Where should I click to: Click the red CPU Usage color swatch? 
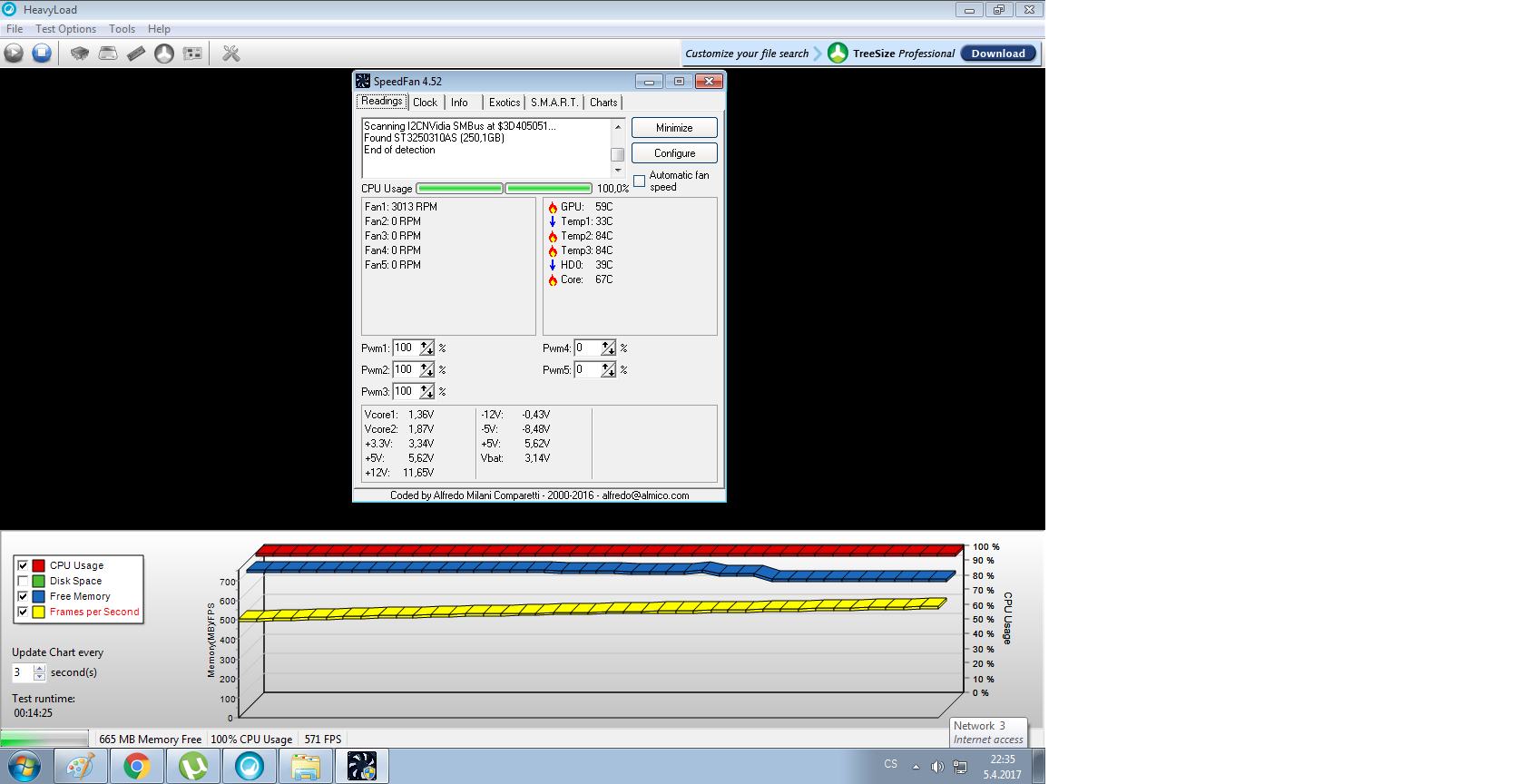click(x=38, y=565)
